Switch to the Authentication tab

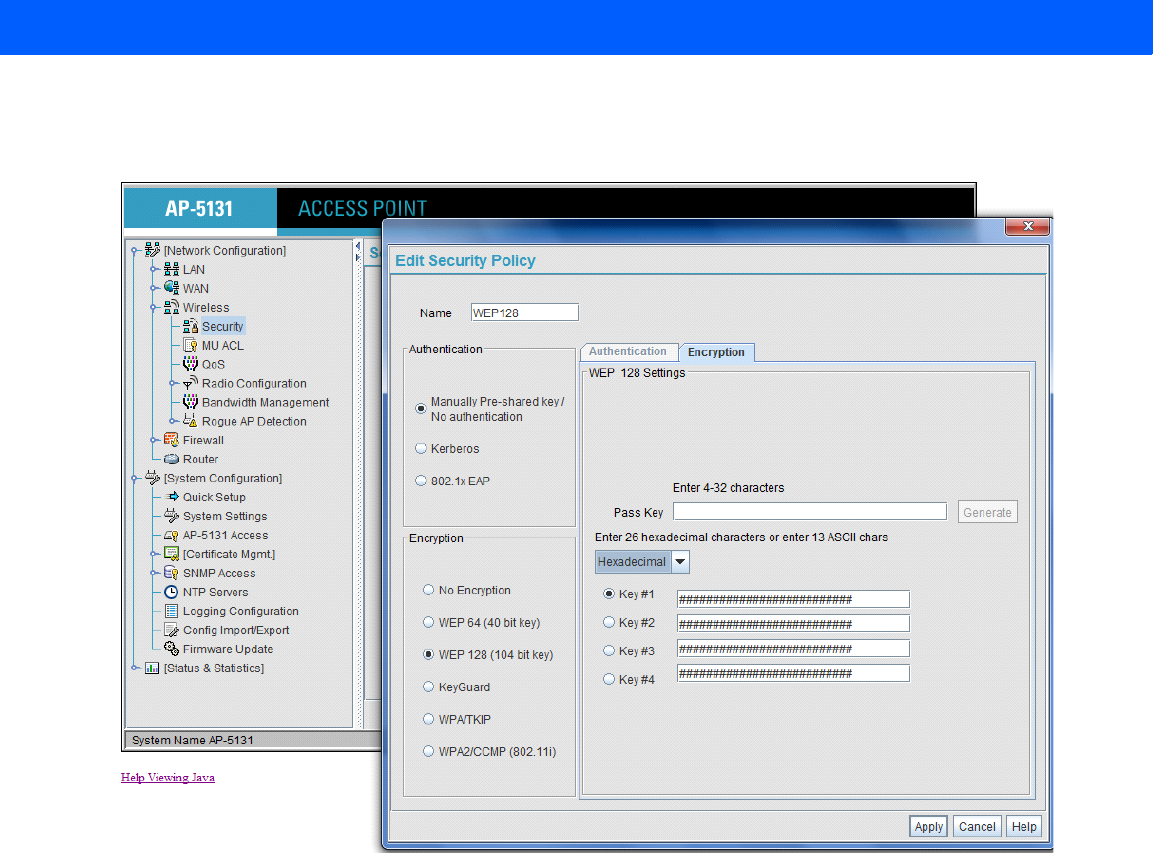point(628,351)
